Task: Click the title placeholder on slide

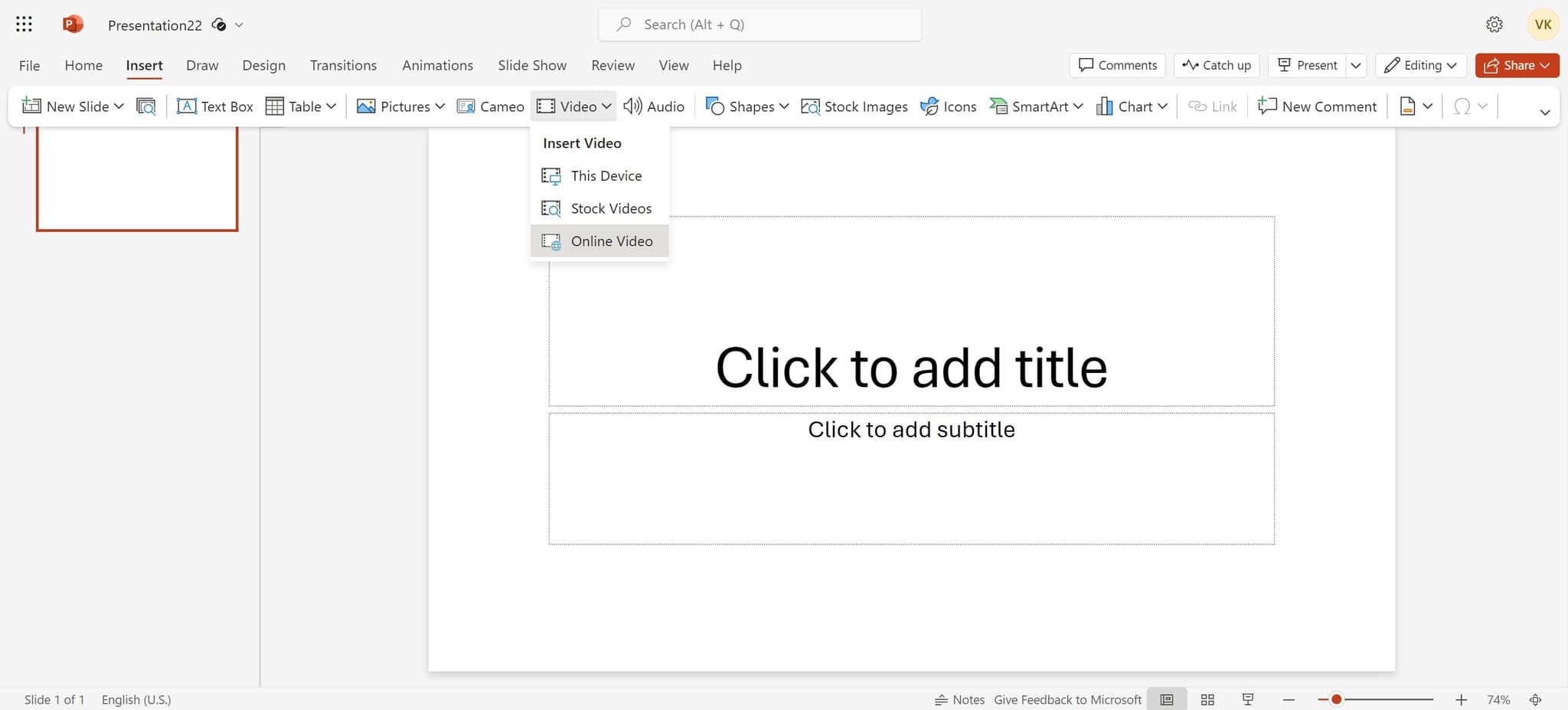Action: pyautogui.click(x=911, y=367)
